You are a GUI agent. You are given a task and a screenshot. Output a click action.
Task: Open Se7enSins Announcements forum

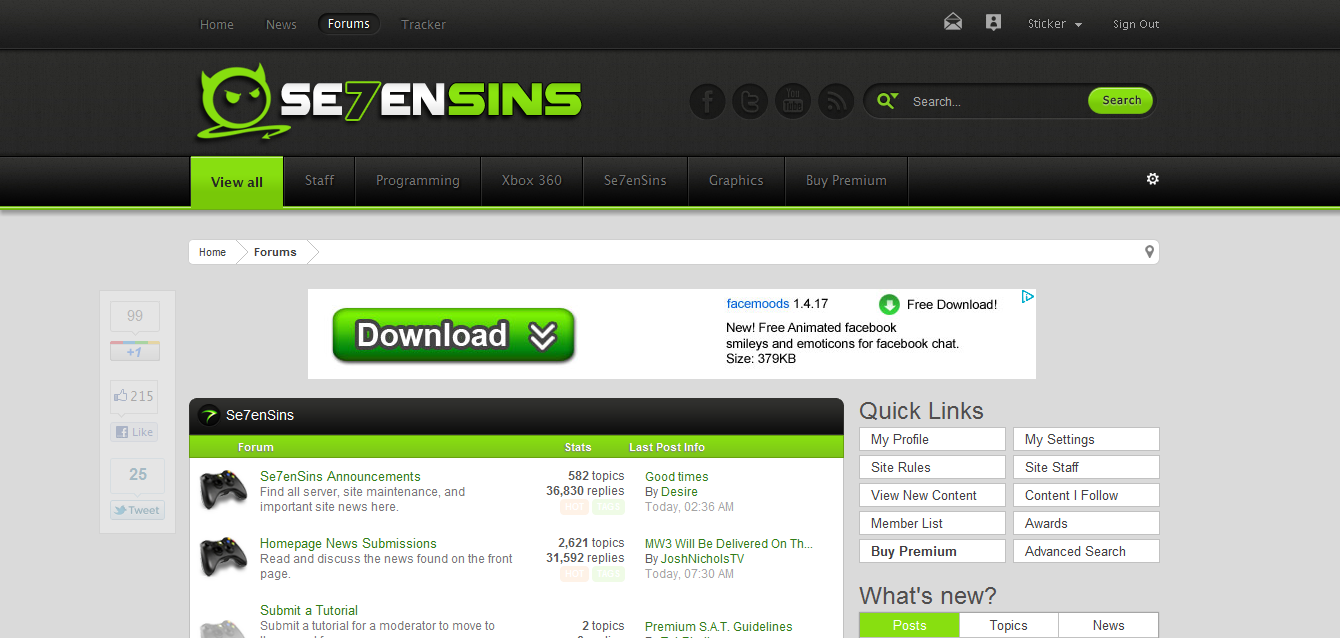click(340, 477)
